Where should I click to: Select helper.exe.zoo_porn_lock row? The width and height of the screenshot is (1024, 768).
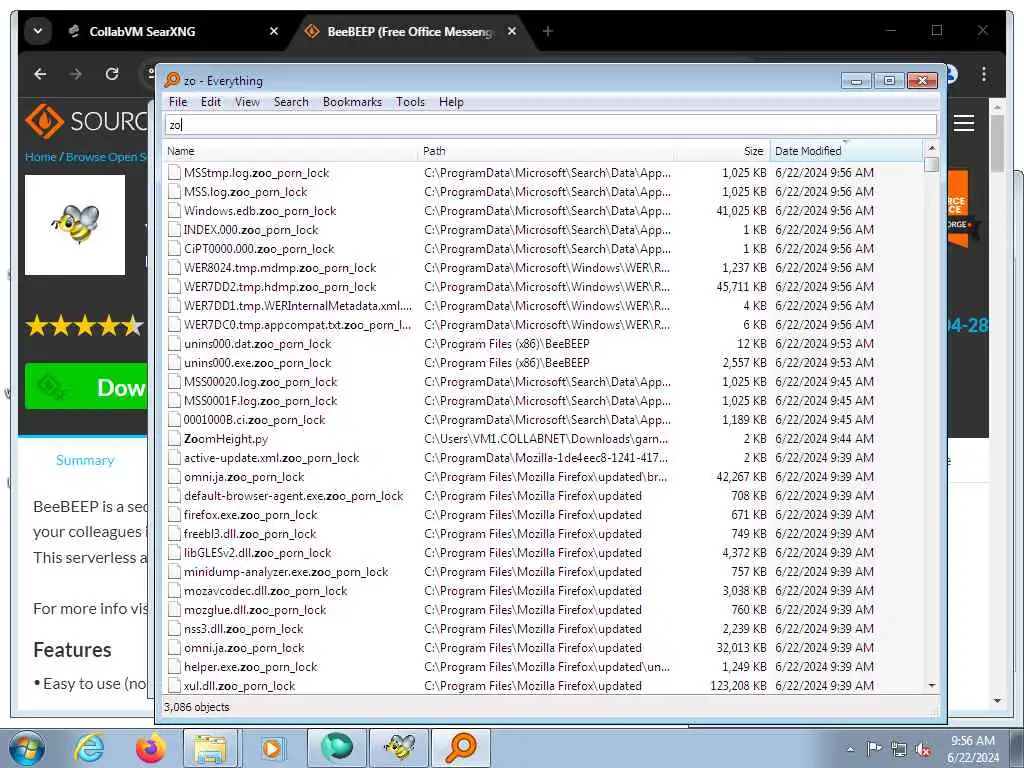543,667
